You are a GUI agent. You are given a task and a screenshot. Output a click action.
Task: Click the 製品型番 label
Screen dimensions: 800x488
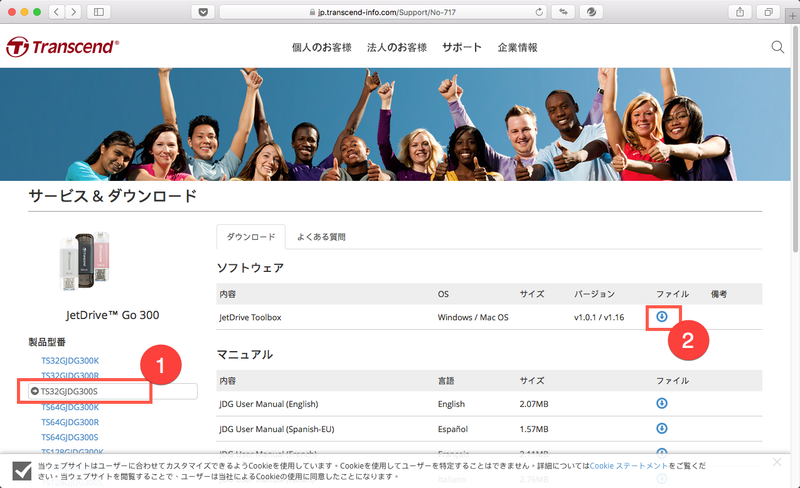[47, 341]
